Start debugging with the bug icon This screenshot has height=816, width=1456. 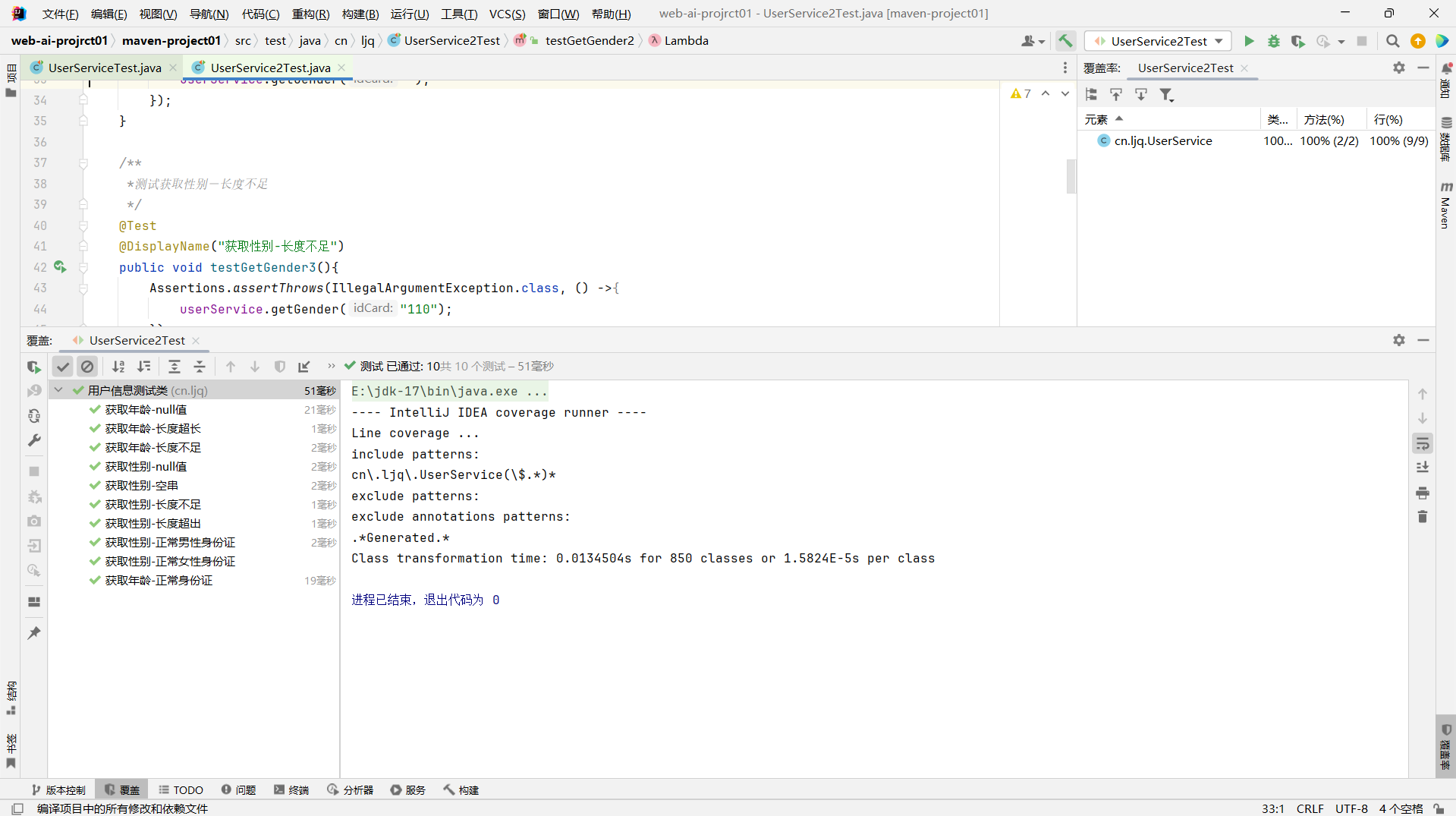pos(1274,41)
